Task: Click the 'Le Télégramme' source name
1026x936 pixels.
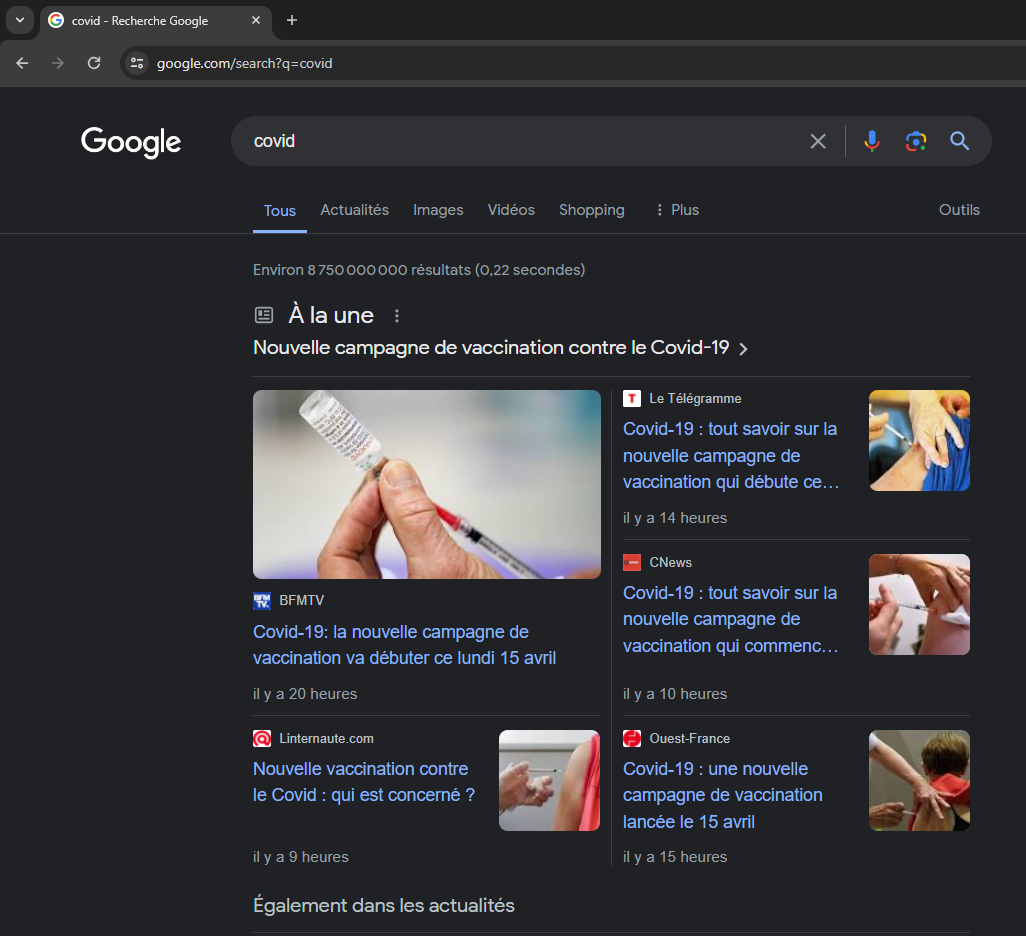Action: click(695, 399)
